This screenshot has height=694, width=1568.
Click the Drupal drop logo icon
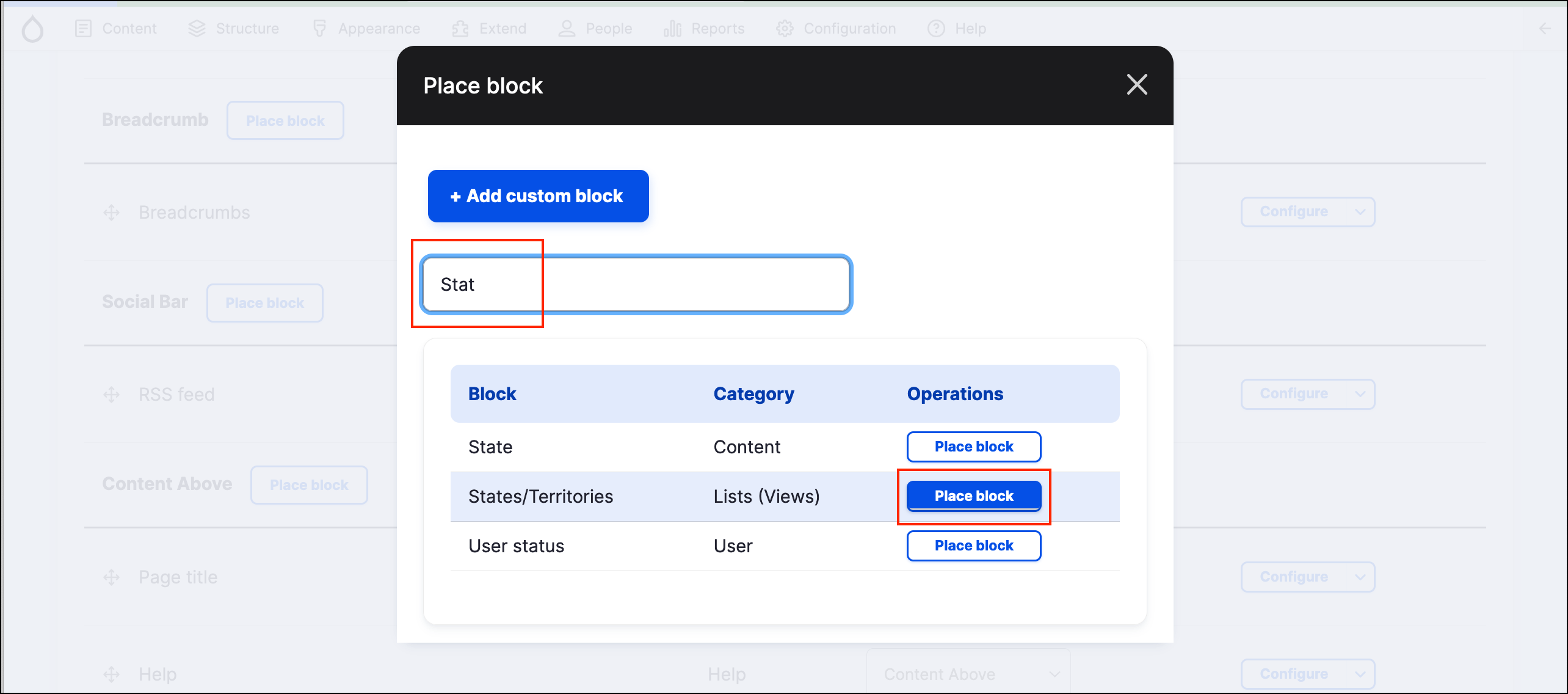[x=32, y=29]
